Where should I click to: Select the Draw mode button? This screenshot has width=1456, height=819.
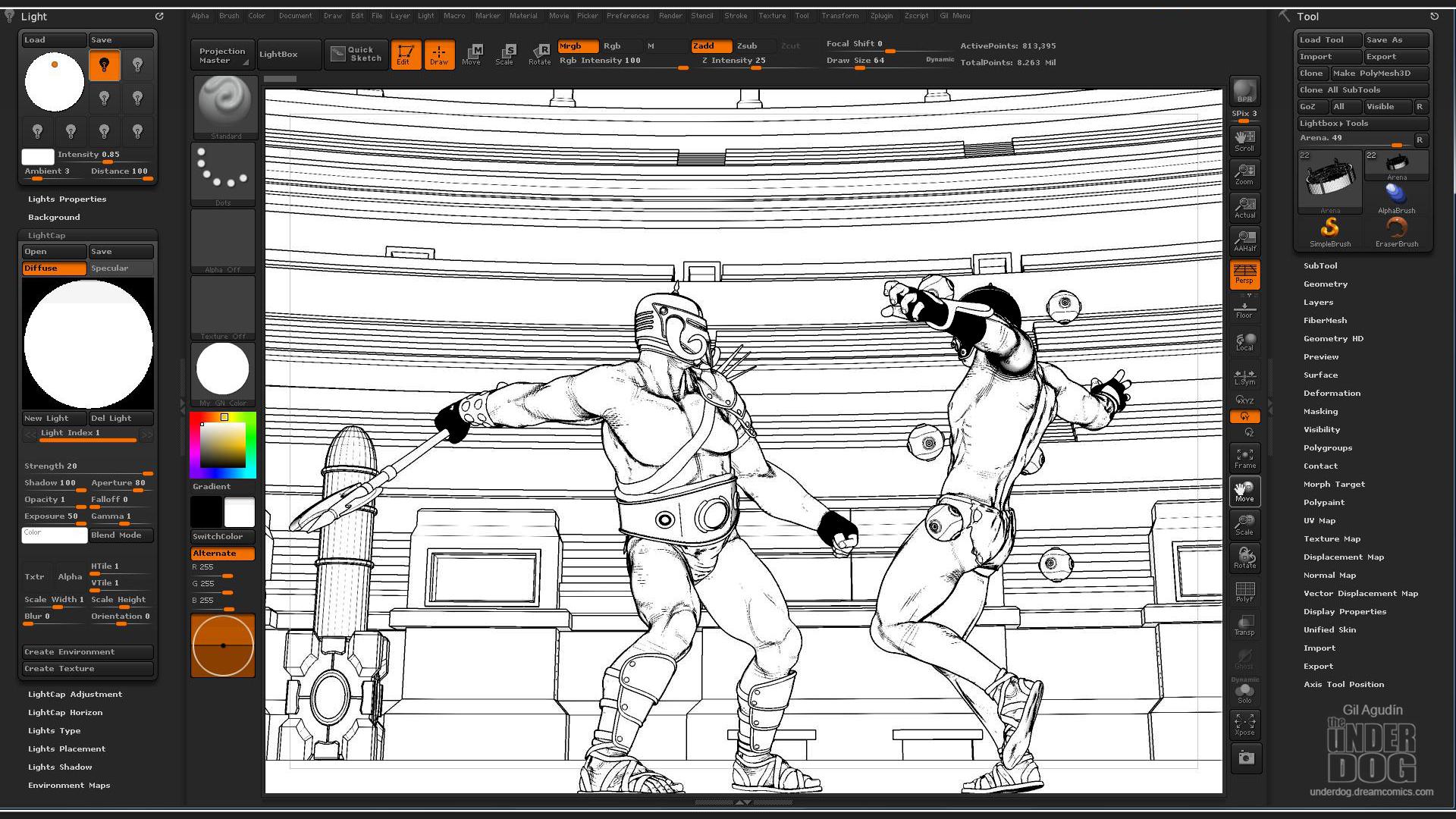coord(439,54)
